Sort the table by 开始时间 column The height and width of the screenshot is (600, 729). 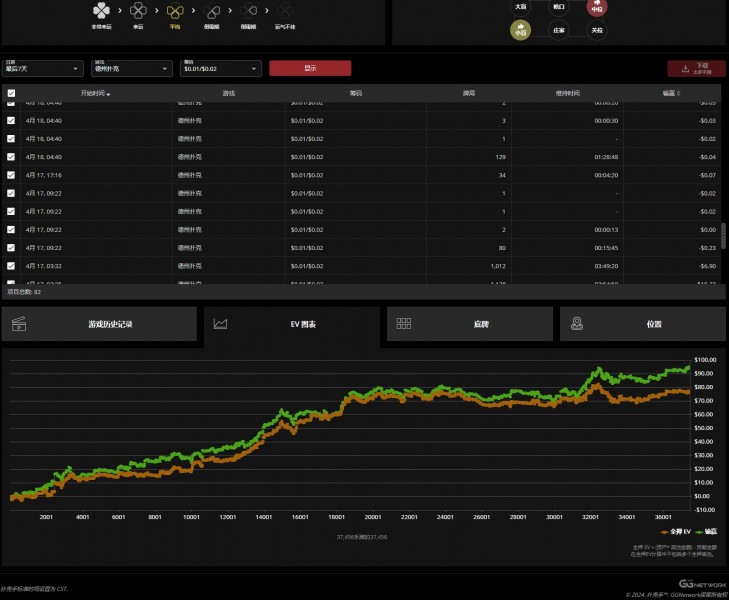pos(88,93)
